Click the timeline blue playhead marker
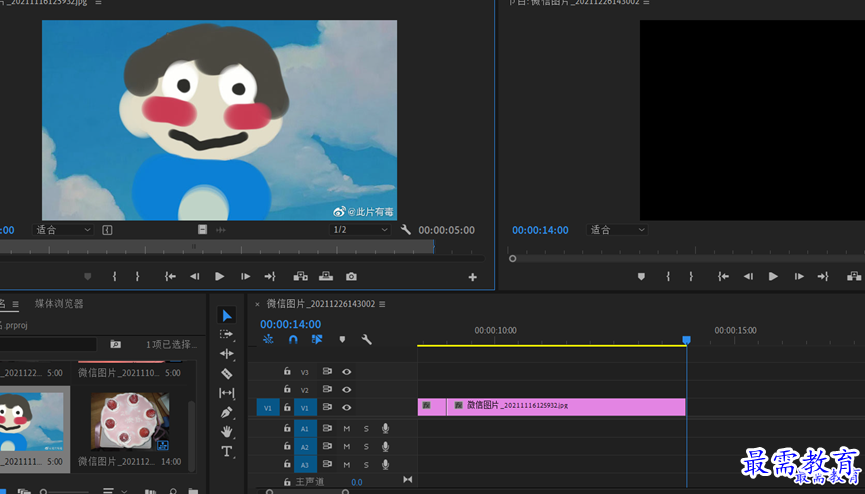The width and height of the screenshot is (865, 494). [686, 340]
